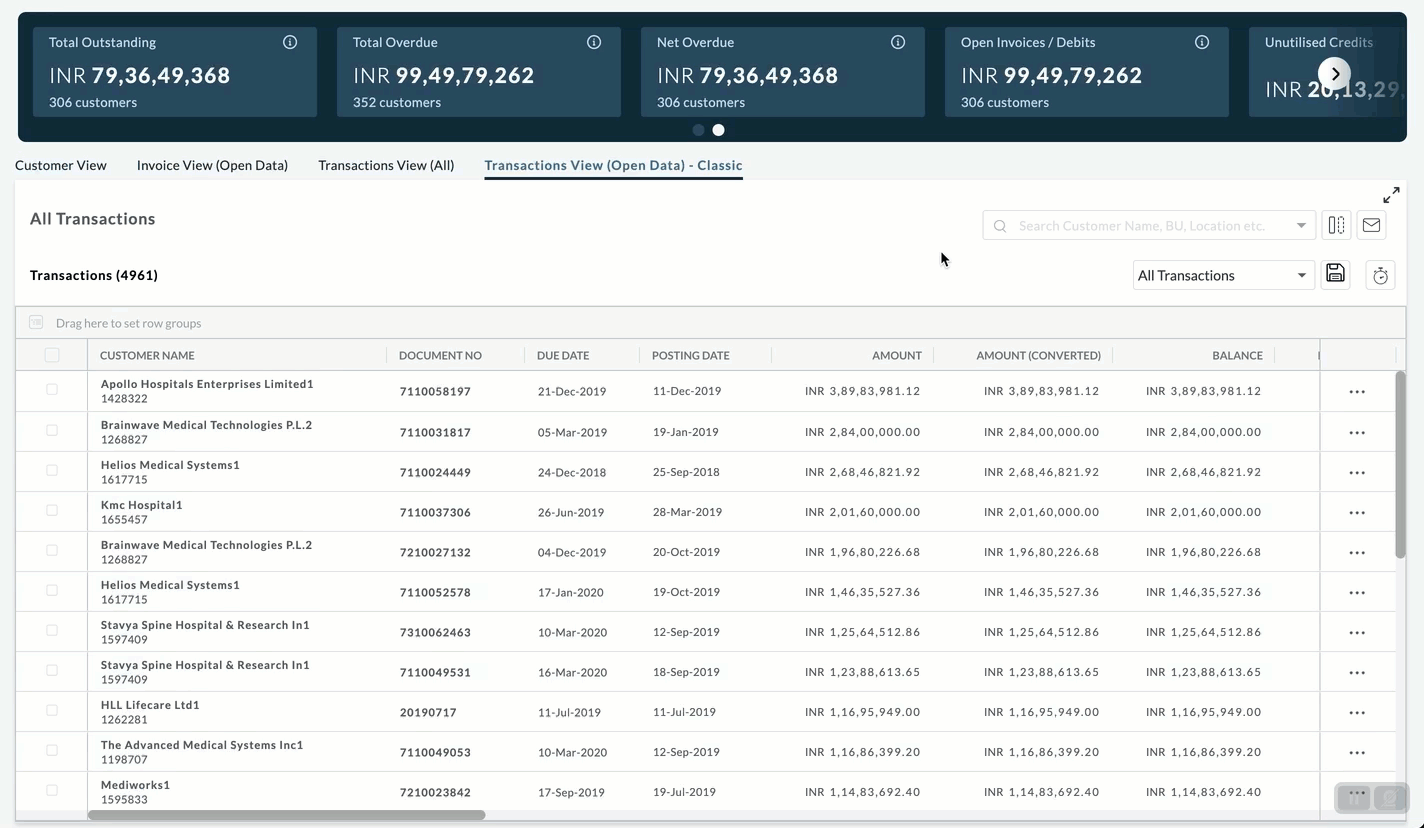Click the vertical table scrollbar thumb

click(1401, 465)
